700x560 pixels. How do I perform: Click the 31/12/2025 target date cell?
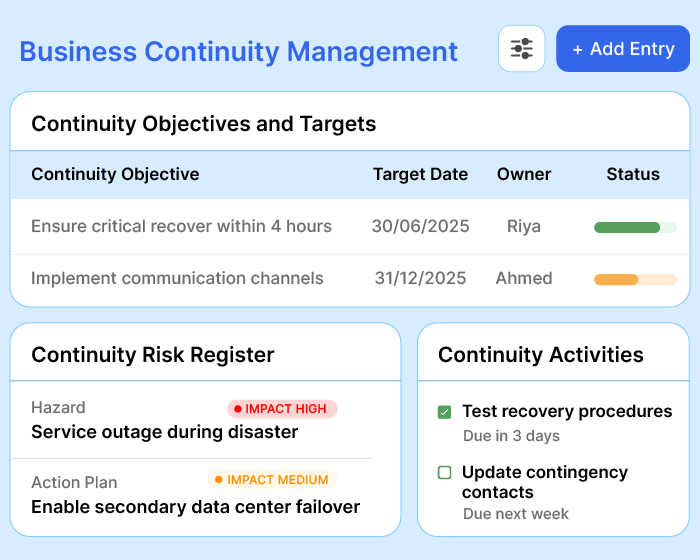coord(420,278)
